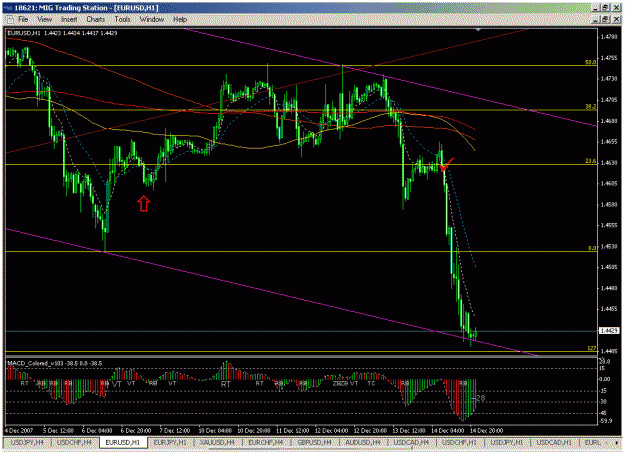
Task: Switch to the EURCHF,H4 chart tab
Action: [x=265, y=442]
